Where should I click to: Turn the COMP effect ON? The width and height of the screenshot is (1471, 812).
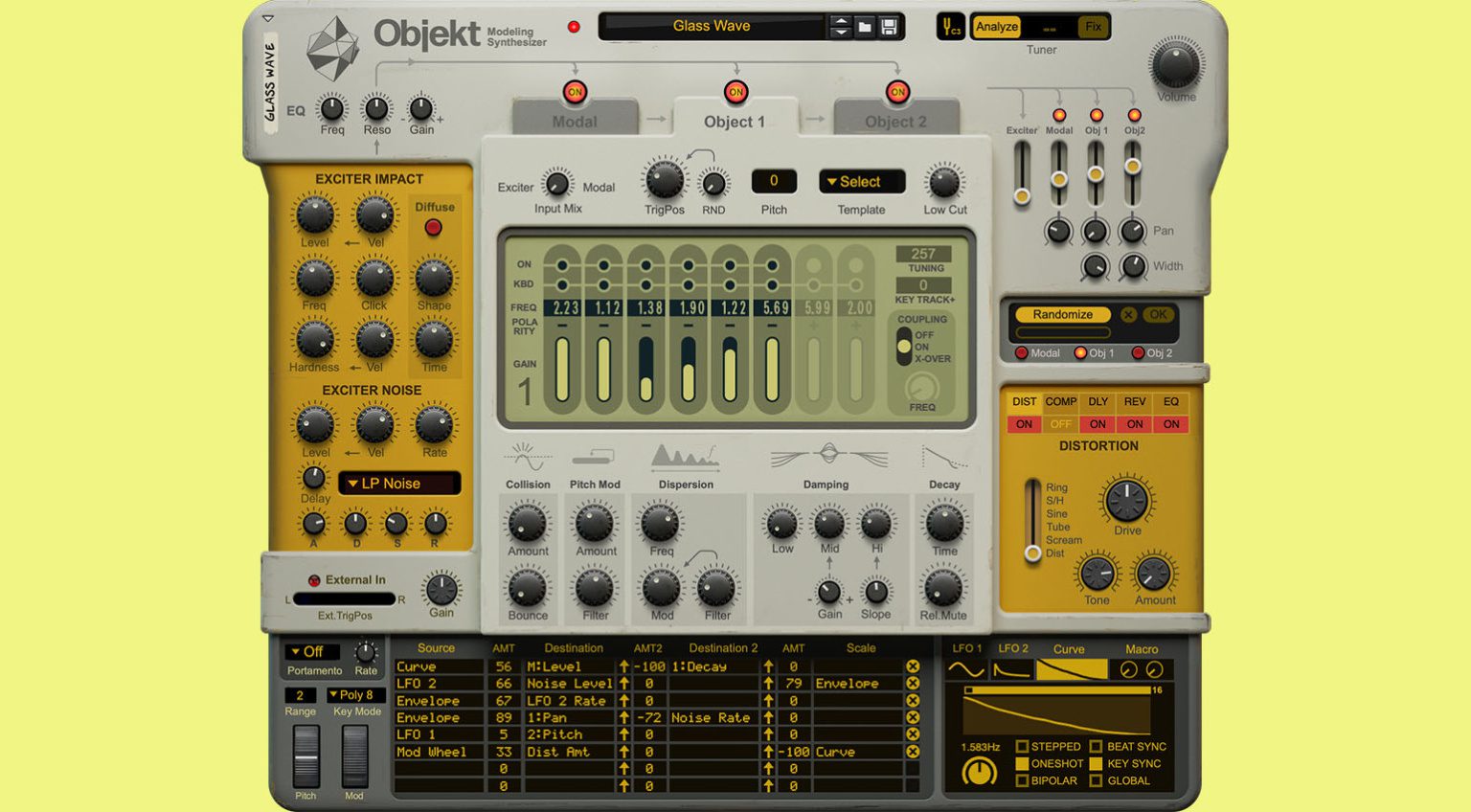(x=1060, y=424)
